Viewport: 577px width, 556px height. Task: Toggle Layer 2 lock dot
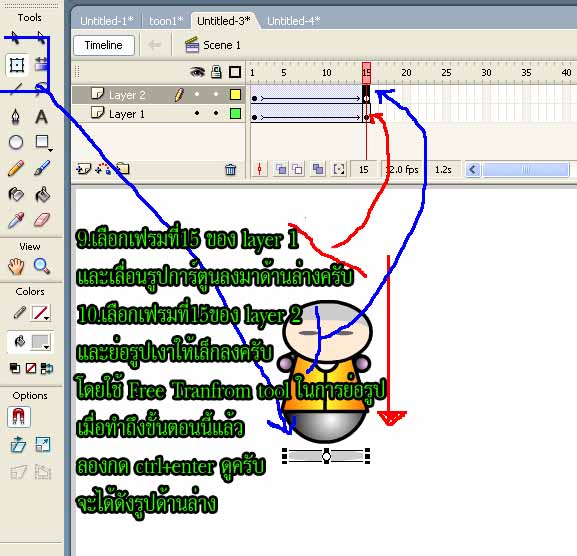(x=216, y=94)
